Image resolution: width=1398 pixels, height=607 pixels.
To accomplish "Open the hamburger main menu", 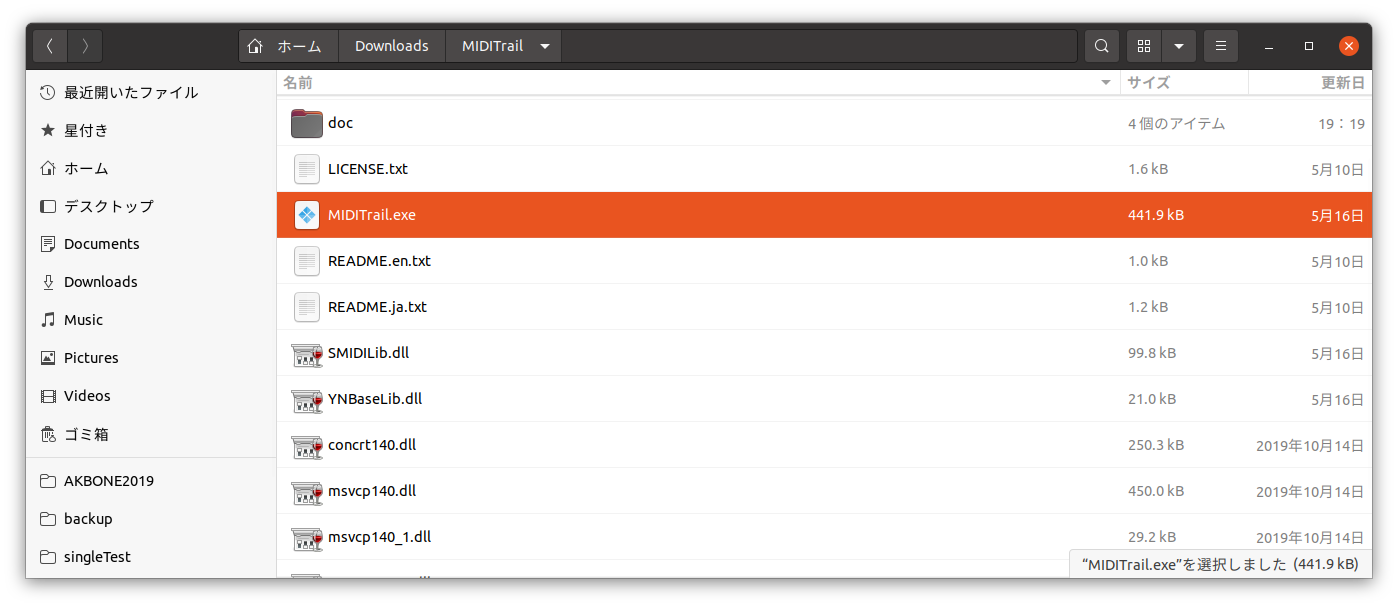I will 1221,46.
